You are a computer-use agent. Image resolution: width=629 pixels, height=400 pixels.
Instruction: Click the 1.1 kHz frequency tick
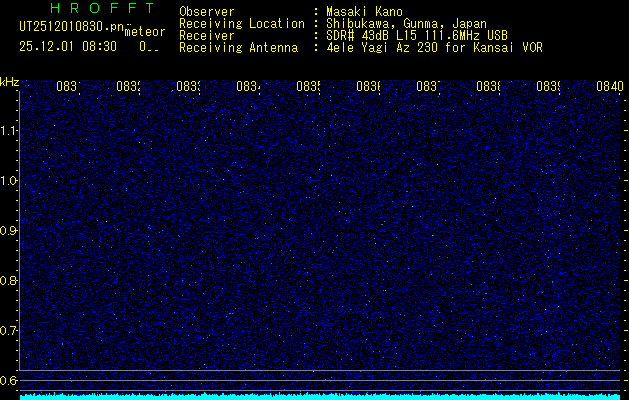pos(9,130)
